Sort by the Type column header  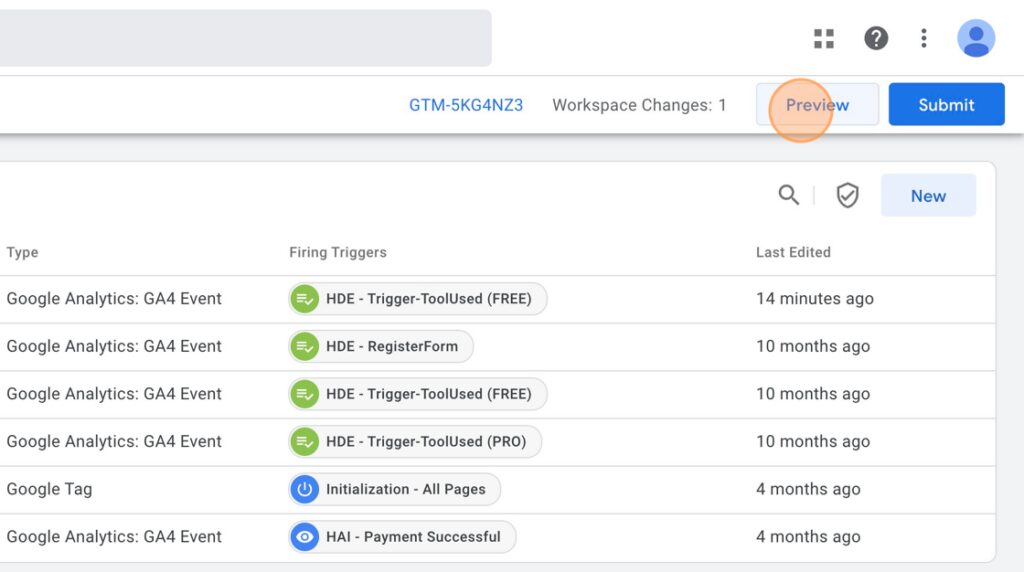[22, 252]
